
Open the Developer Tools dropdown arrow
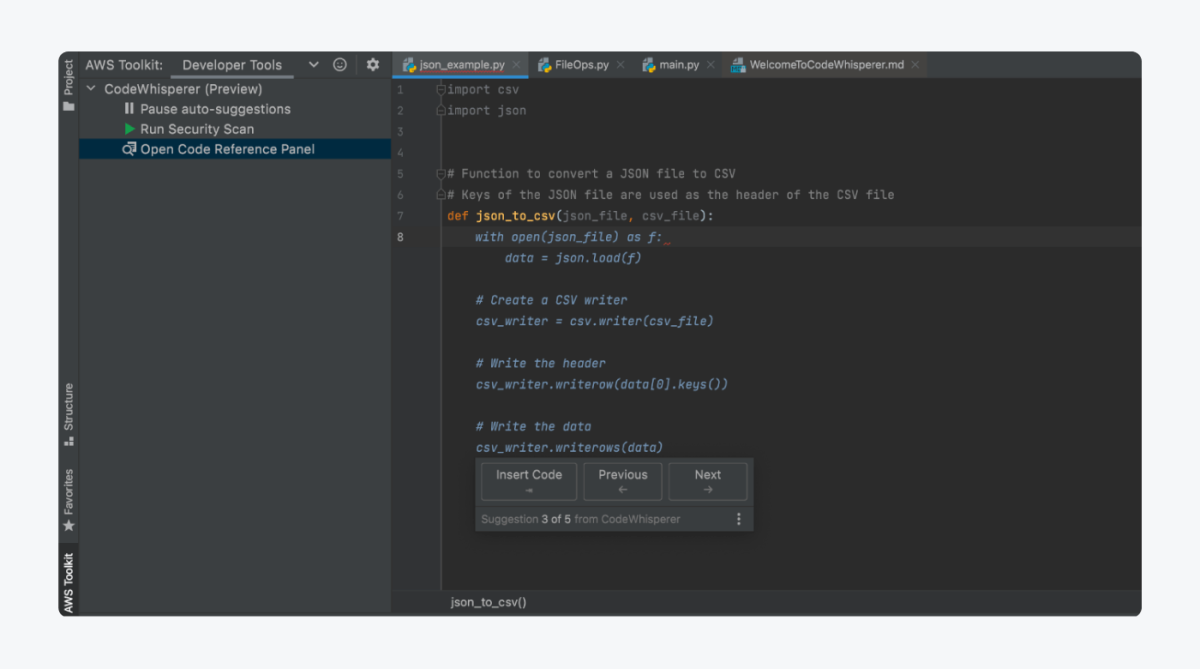point(313,65)
